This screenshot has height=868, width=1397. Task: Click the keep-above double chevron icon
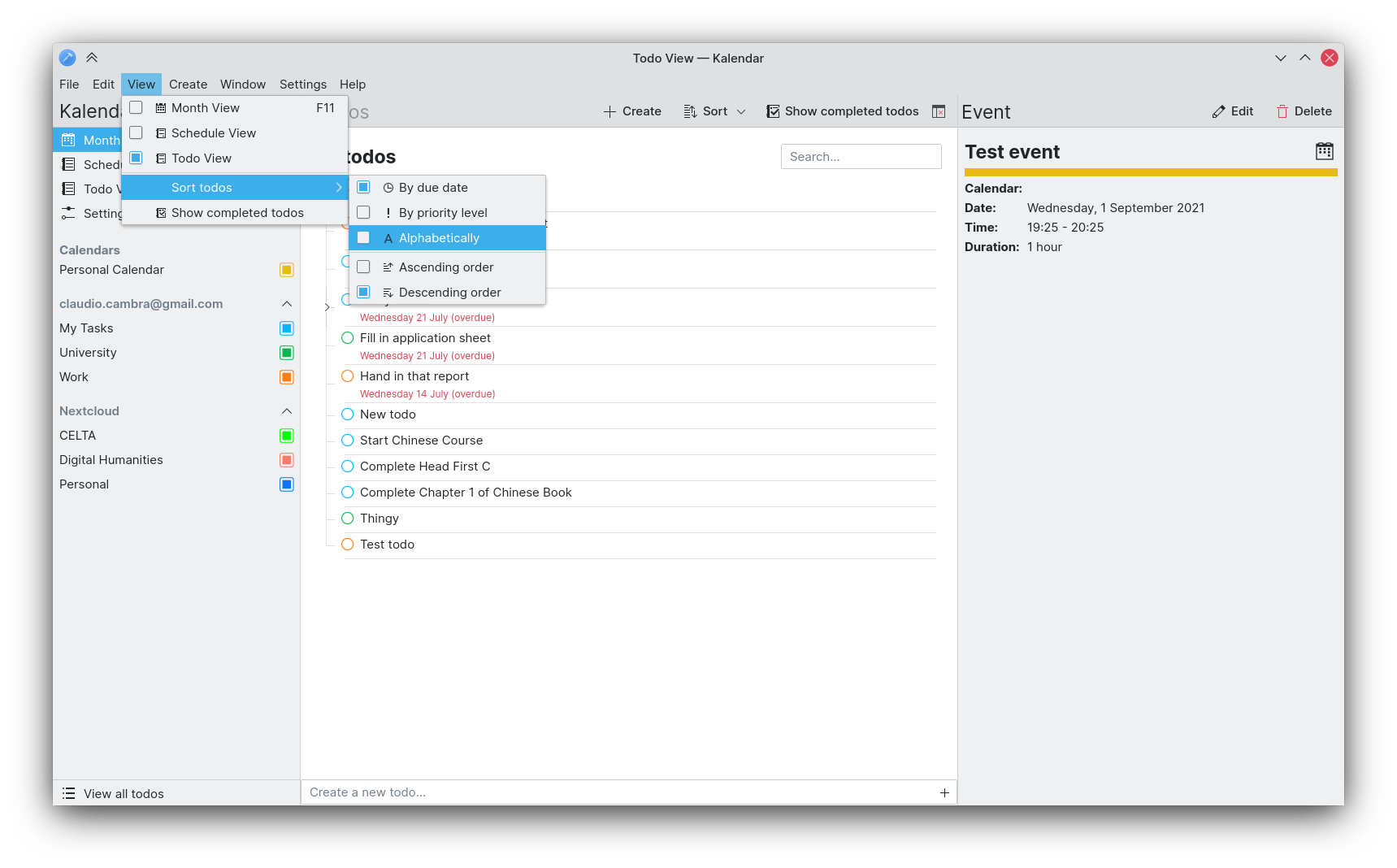92,58
